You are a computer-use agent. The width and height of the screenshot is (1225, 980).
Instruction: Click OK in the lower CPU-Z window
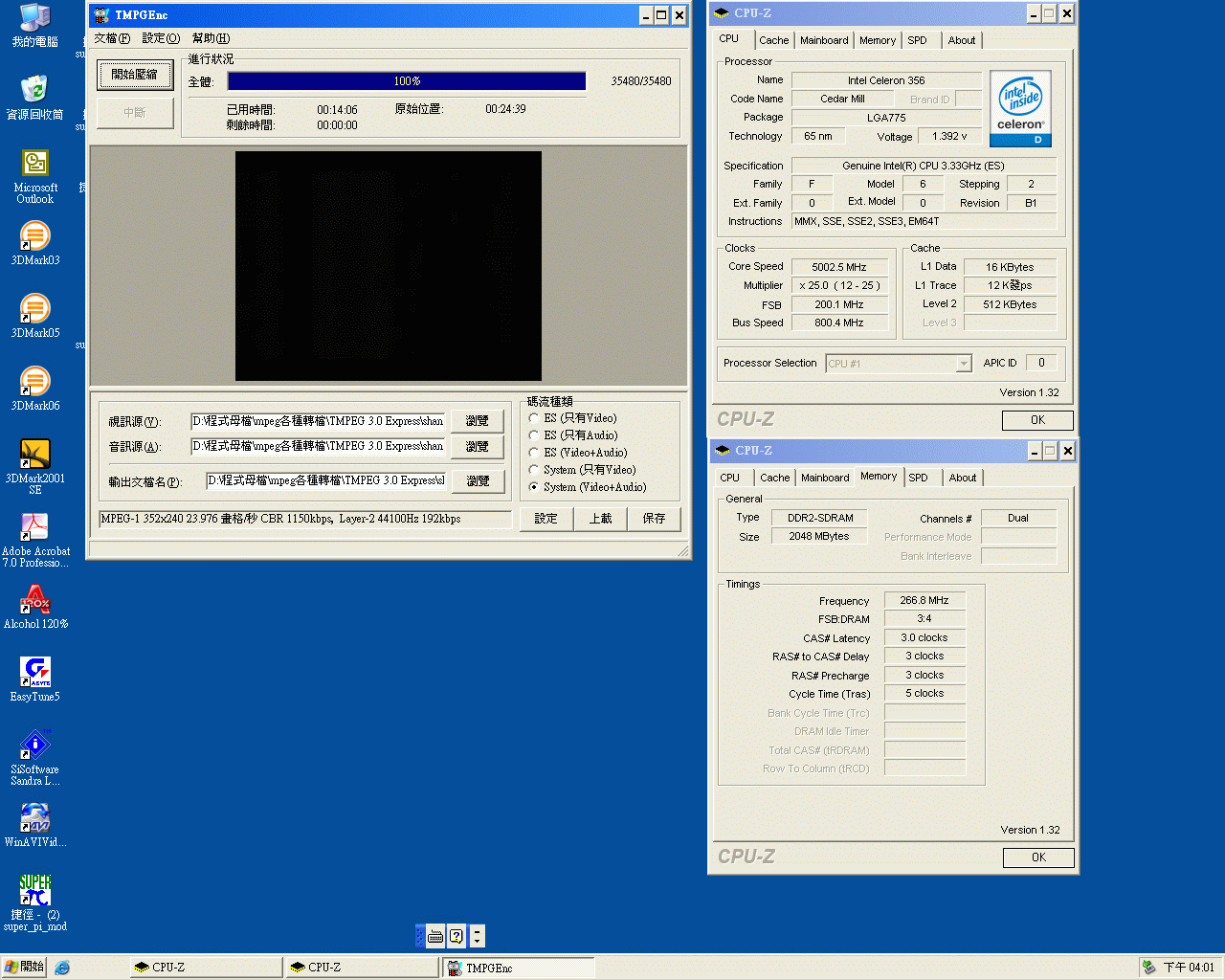[1038, 857]
